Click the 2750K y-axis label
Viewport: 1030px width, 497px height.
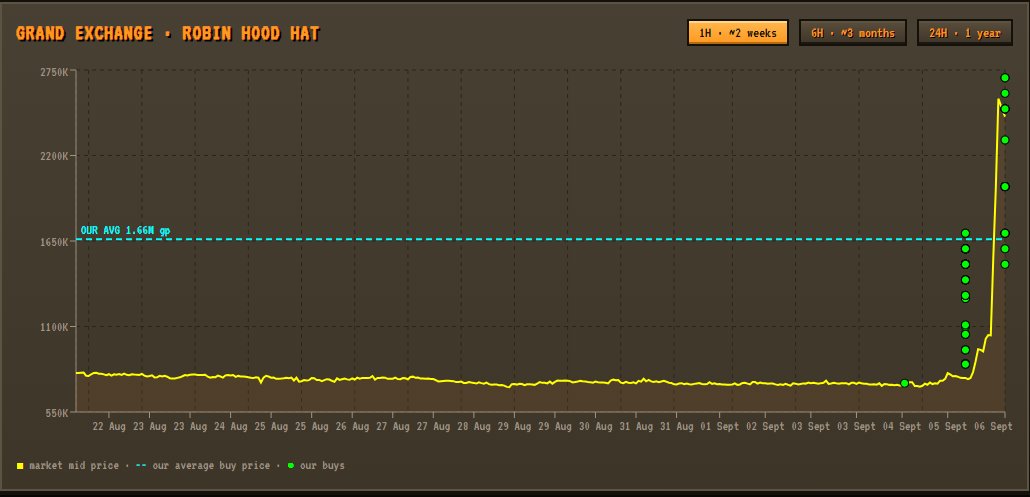(55, 72)
